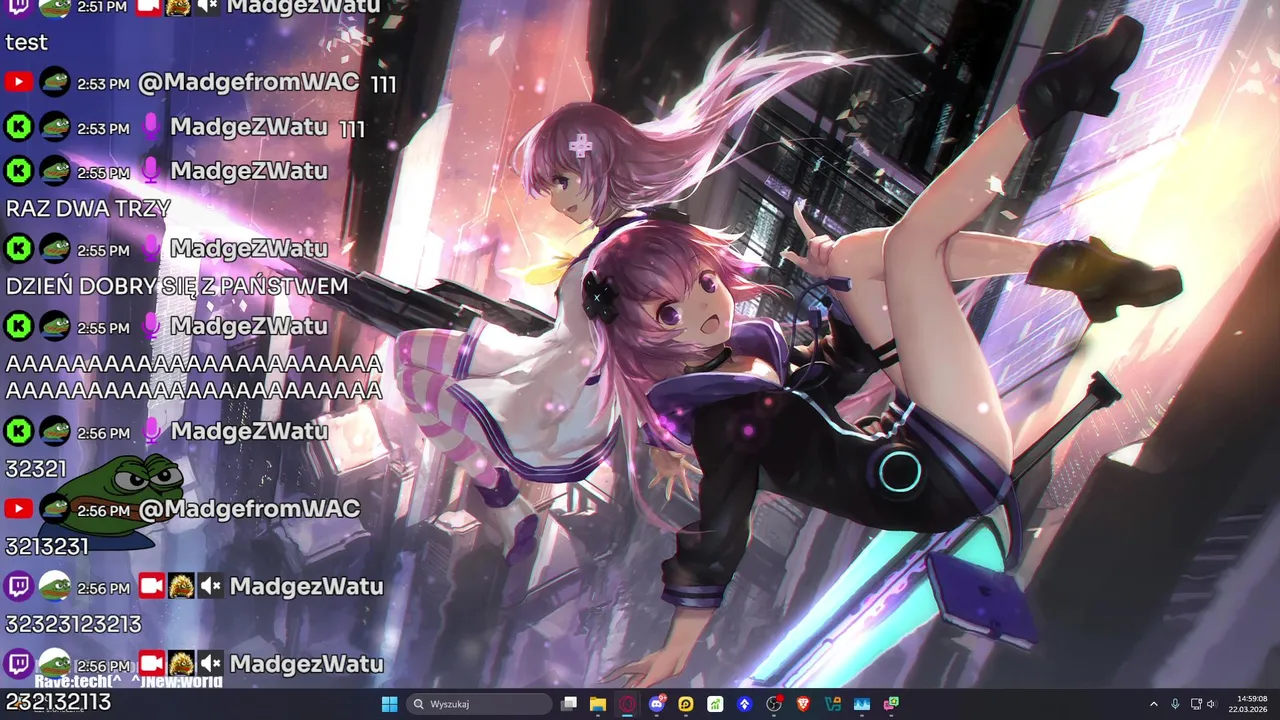Click Kick icon above DZIEŃ DOBRY SIĘ Z PAŃSTWEM
This screenshot has width=1280, height=720.
click(x=18, y=249)
